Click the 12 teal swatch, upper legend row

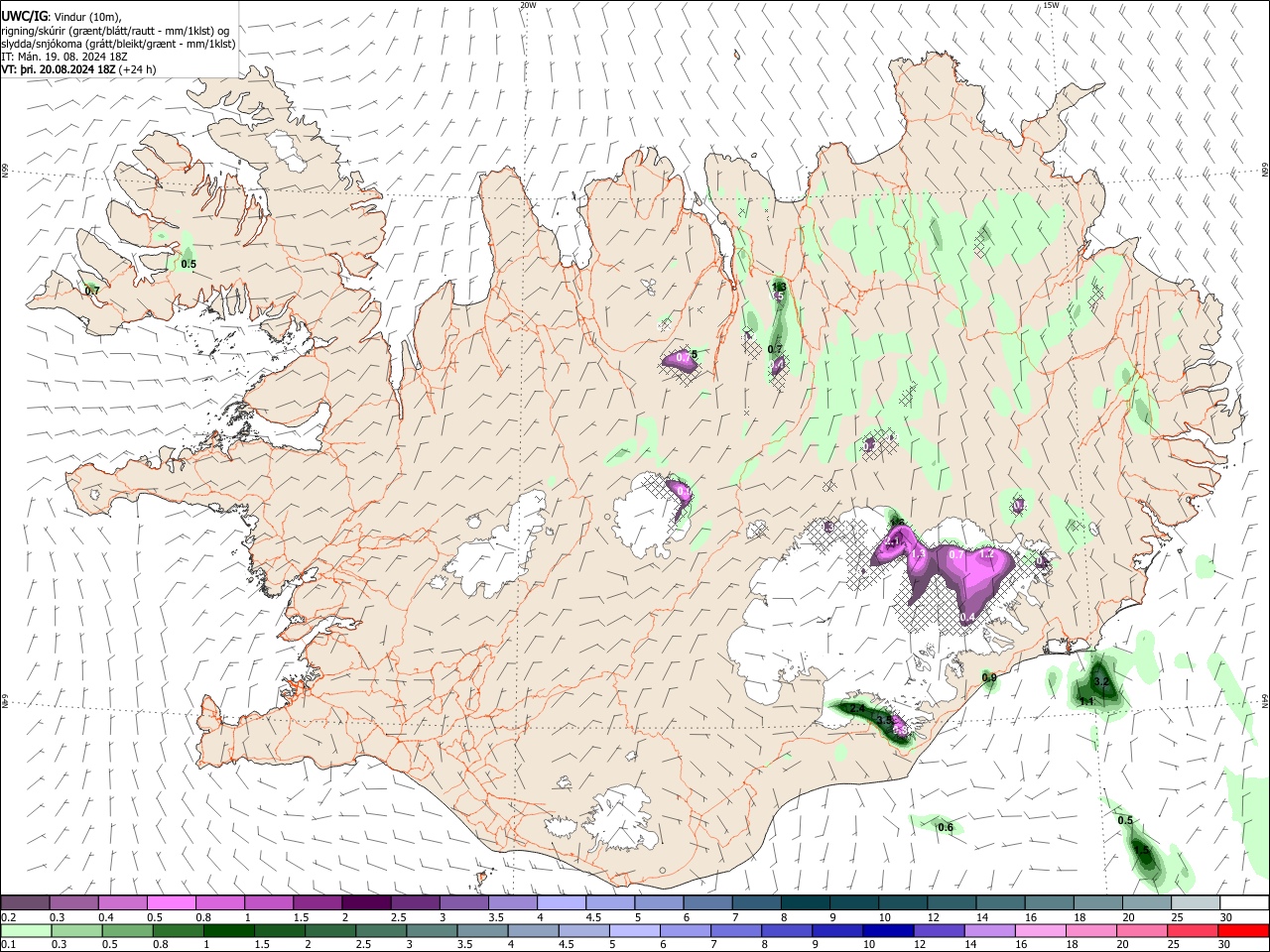(x=952, y=903)
